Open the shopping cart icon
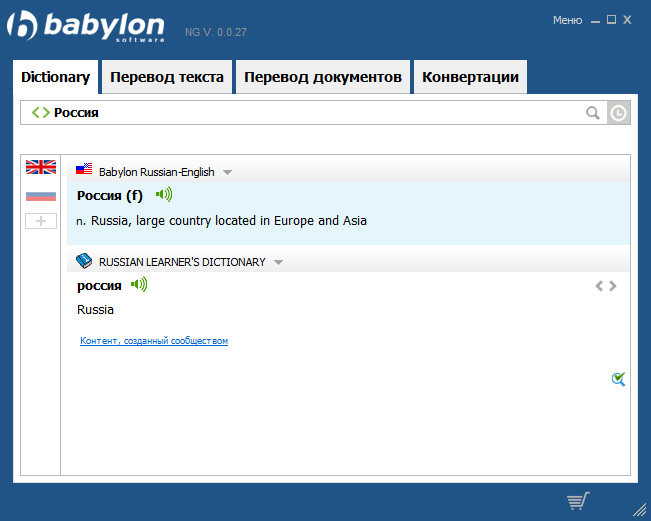This screenshot has width=651, height=521. 577,500
